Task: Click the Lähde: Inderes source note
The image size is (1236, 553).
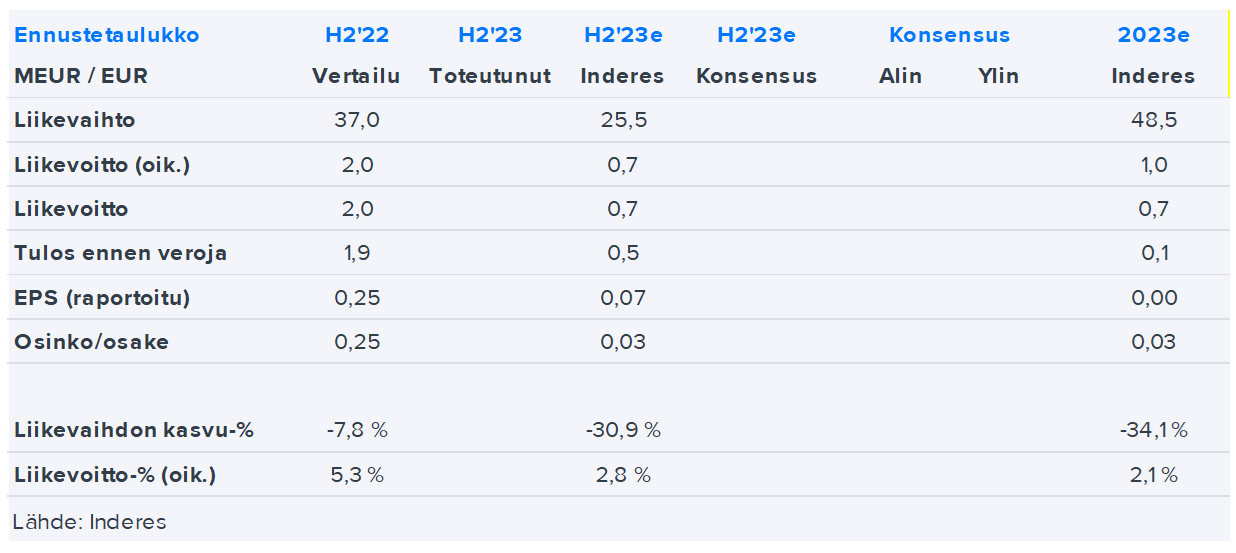Action: [90, 521]
